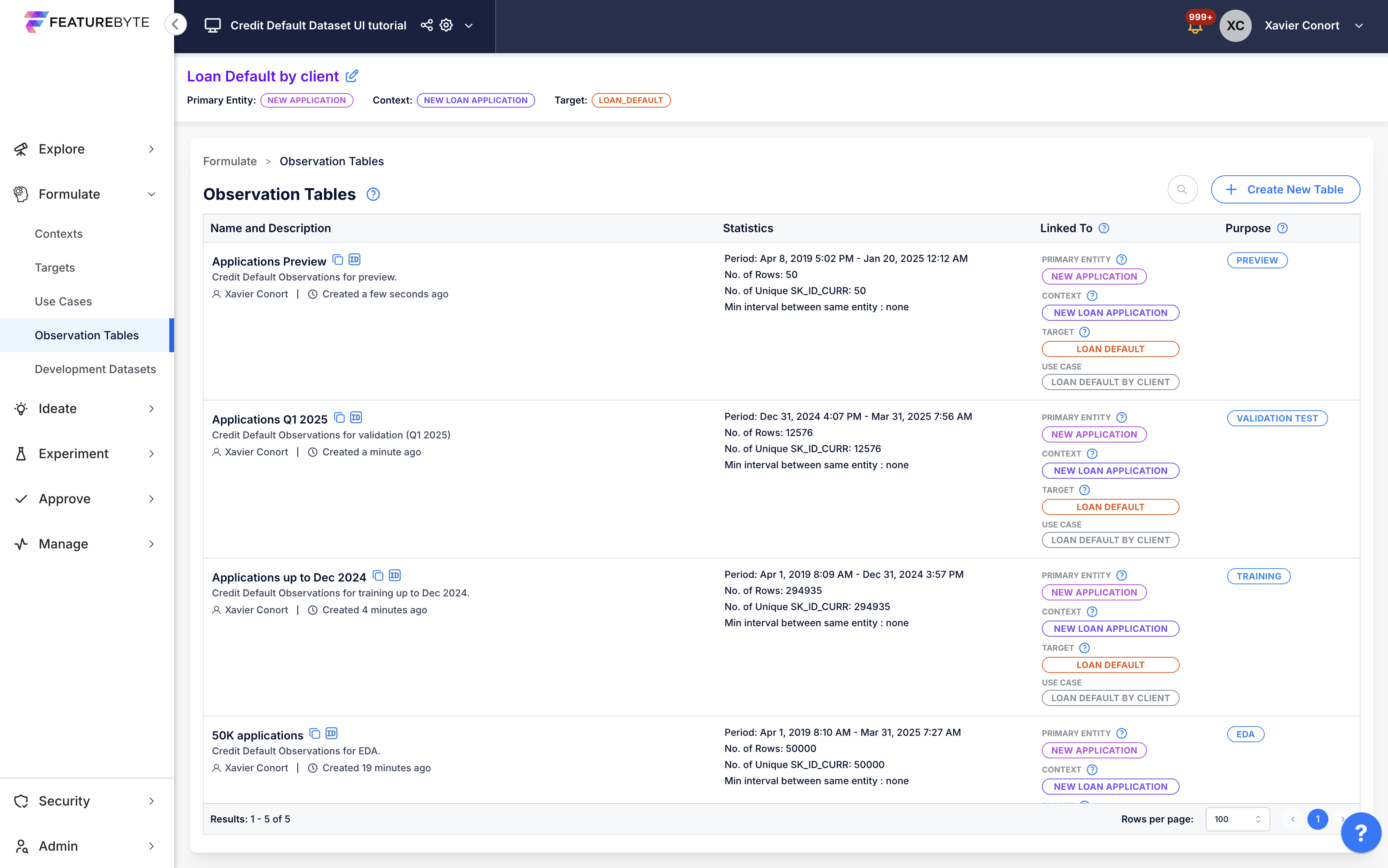This screenshot has width=1388, height=868.
Task: Open the Use Cases menu item
Action: [63, 301]
